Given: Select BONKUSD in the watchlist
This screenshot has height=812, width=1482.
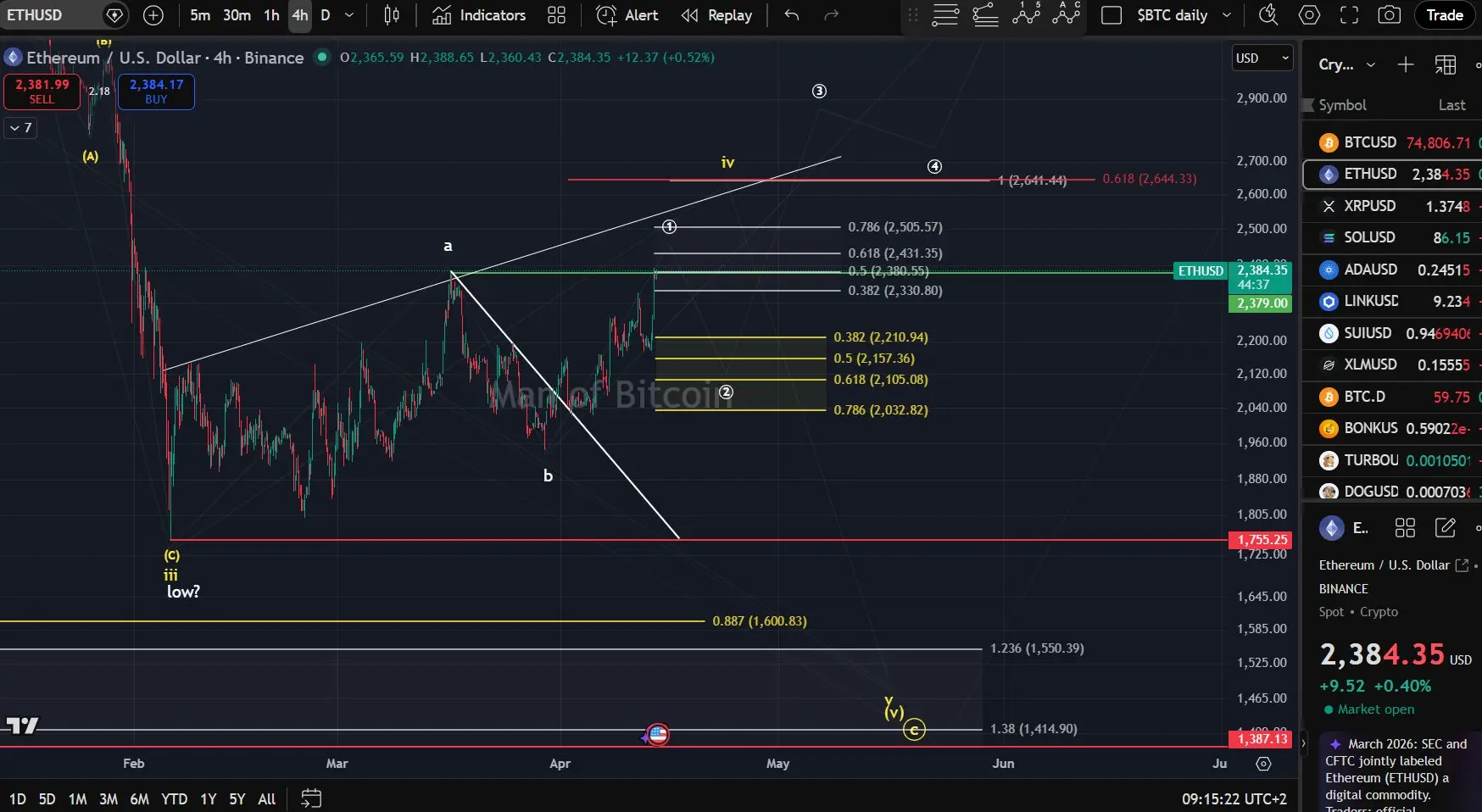Looking at the screenshot, I should click(x=1392, y=428).
